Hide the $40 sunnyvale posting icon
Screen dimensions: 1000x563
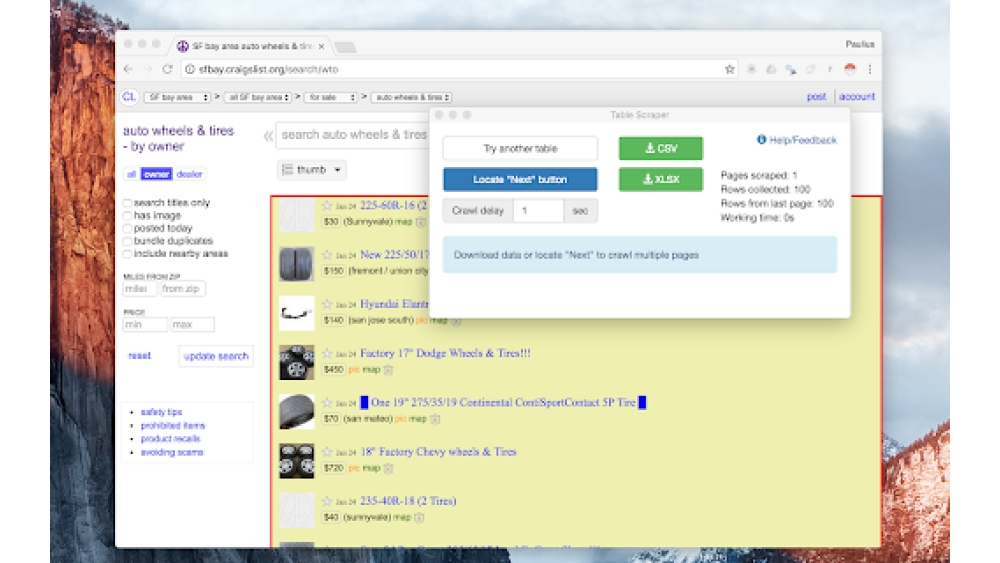419,517
